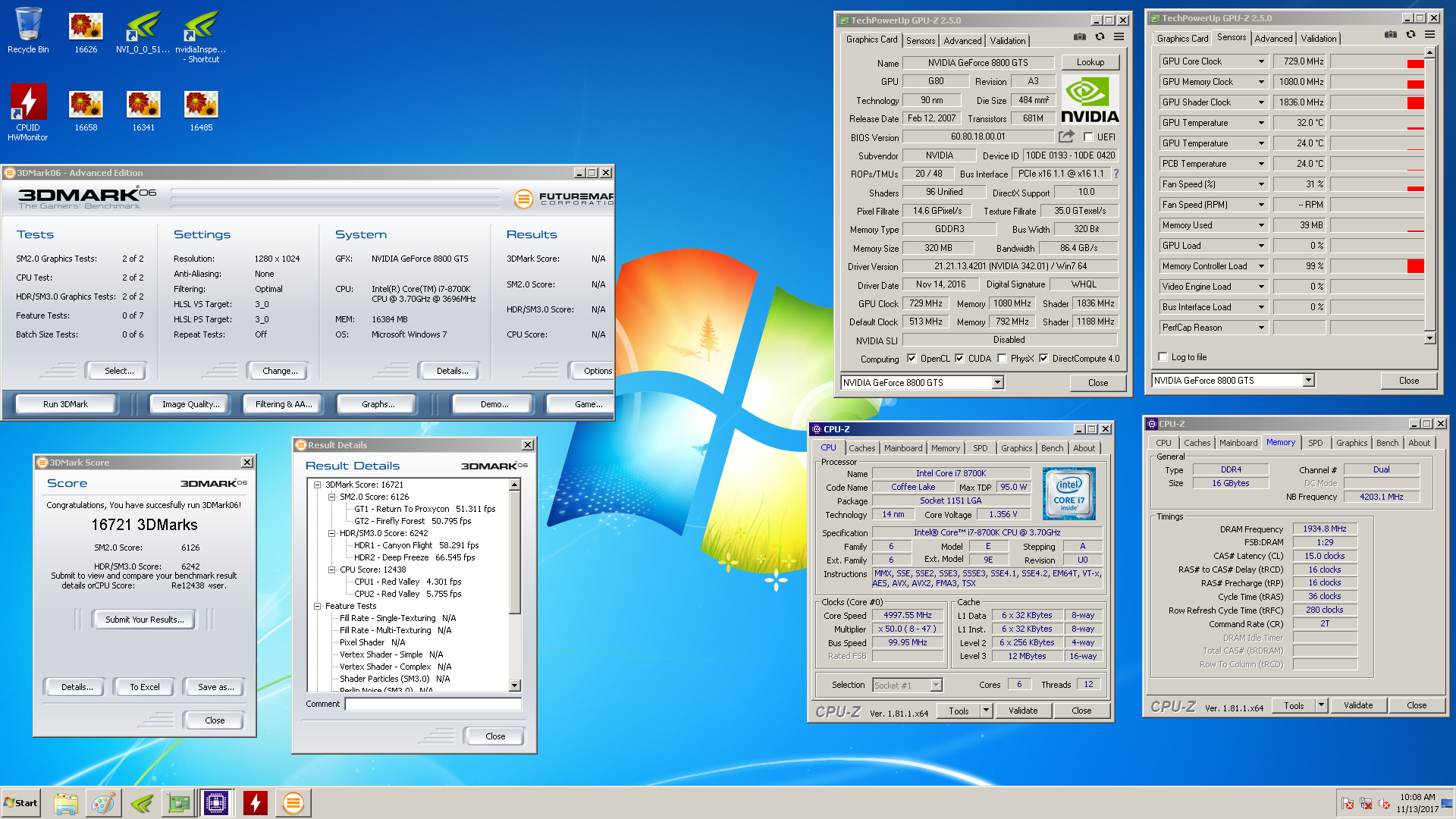
Task: Click the To Excel button
Action: pyautogui.click(x=144, y=687)
